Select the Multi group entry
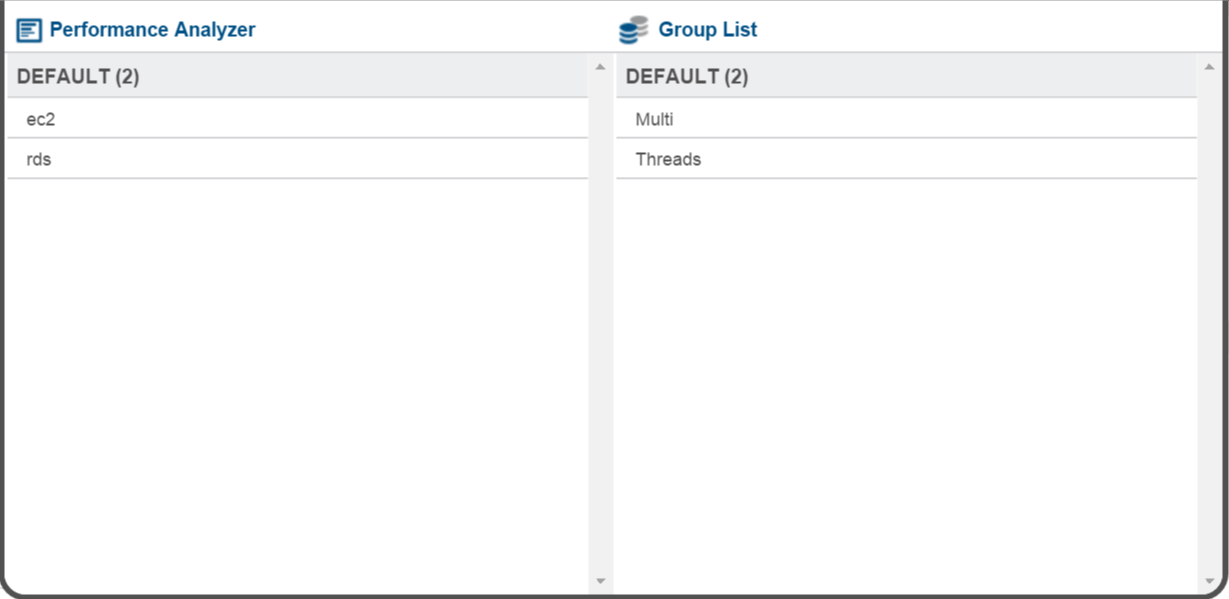1229x599 pixels. click(x=906, y=119)
